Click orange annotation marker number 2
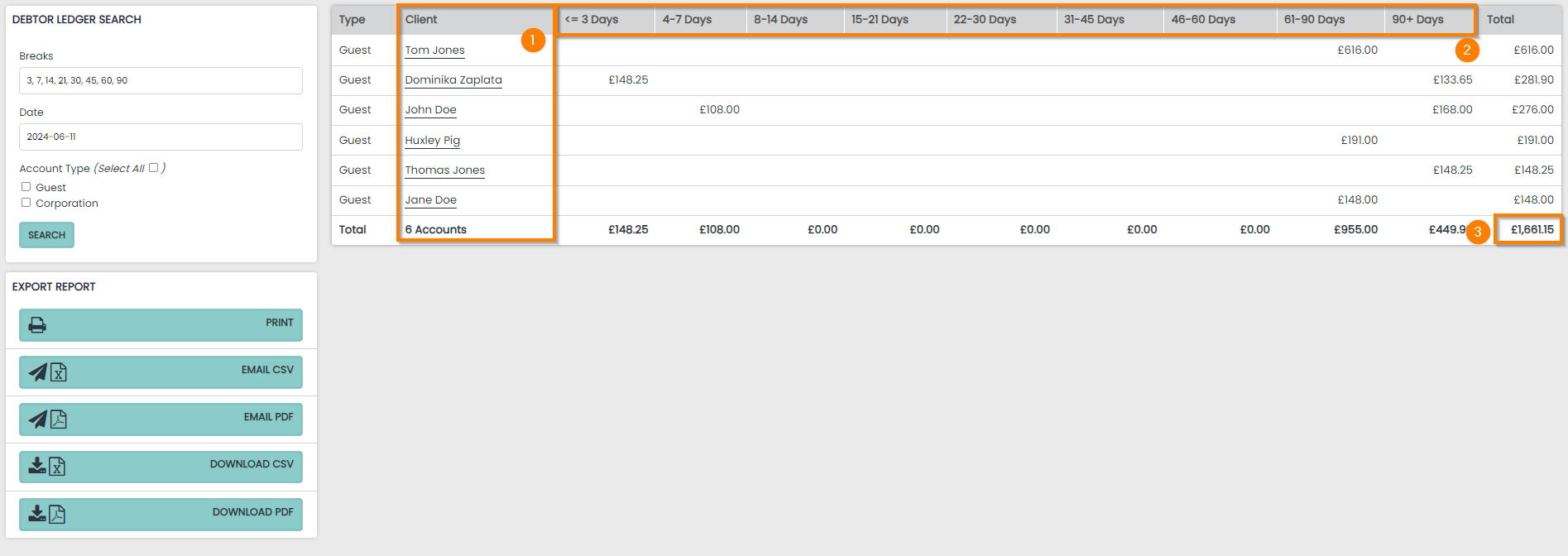Screen dimensions: 1568x556 pyautogui.click(x=1466, y=50)
